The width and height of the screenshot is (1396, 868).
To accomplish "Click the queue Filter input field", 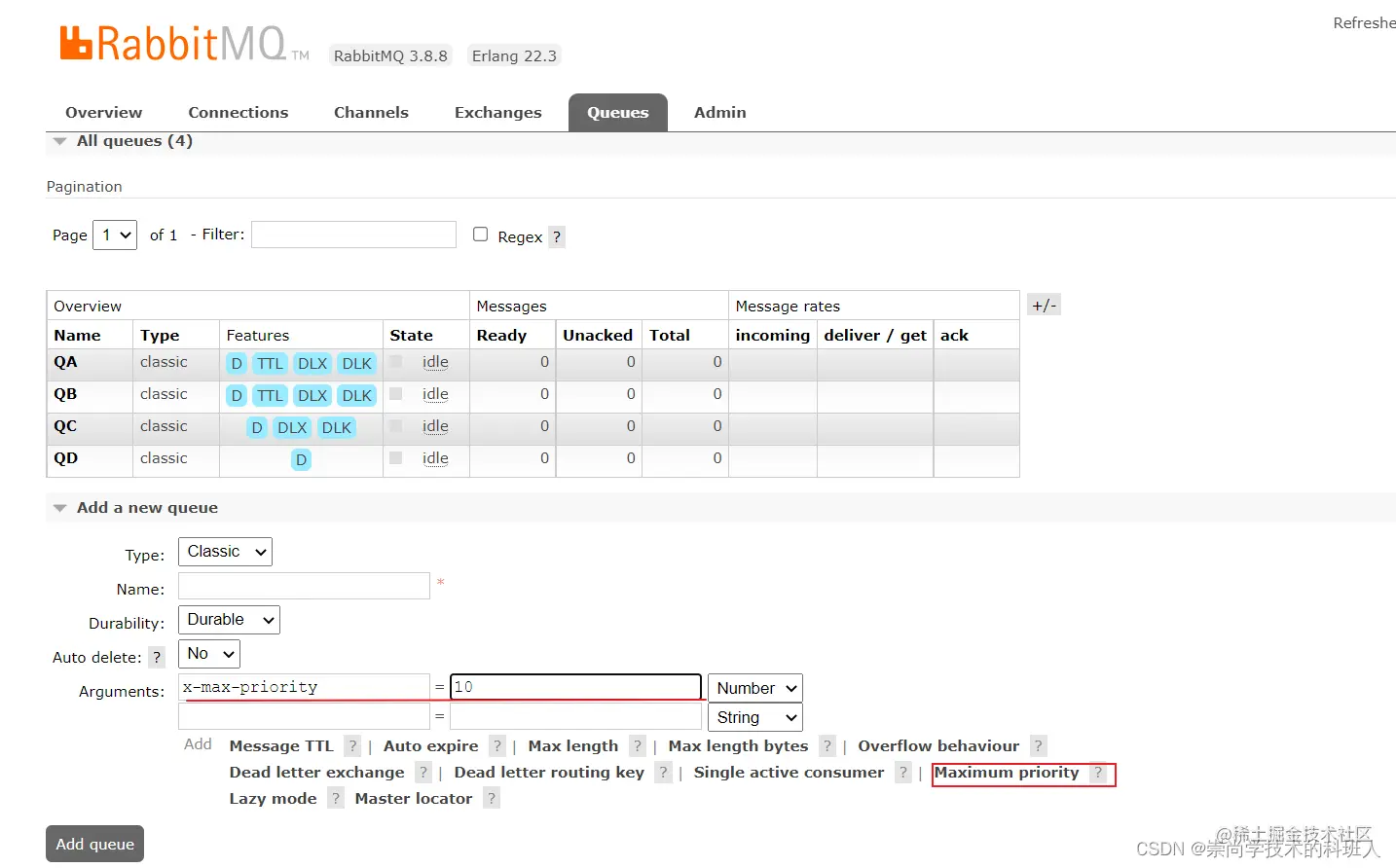I will pyautogui.click(x=353, y=235).
